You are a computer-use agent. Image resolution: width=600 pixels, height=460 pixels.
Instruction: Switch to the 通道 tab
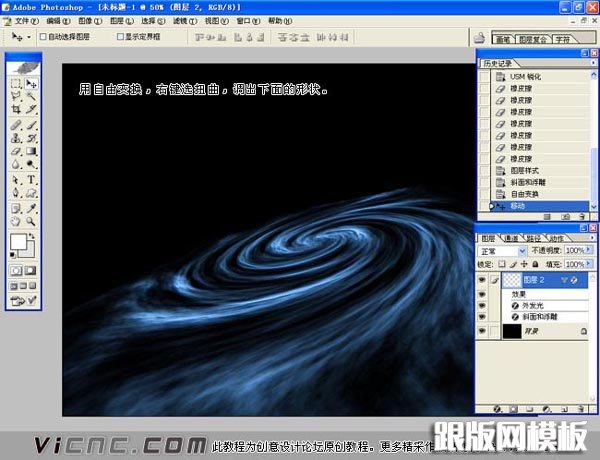[511, 238]
